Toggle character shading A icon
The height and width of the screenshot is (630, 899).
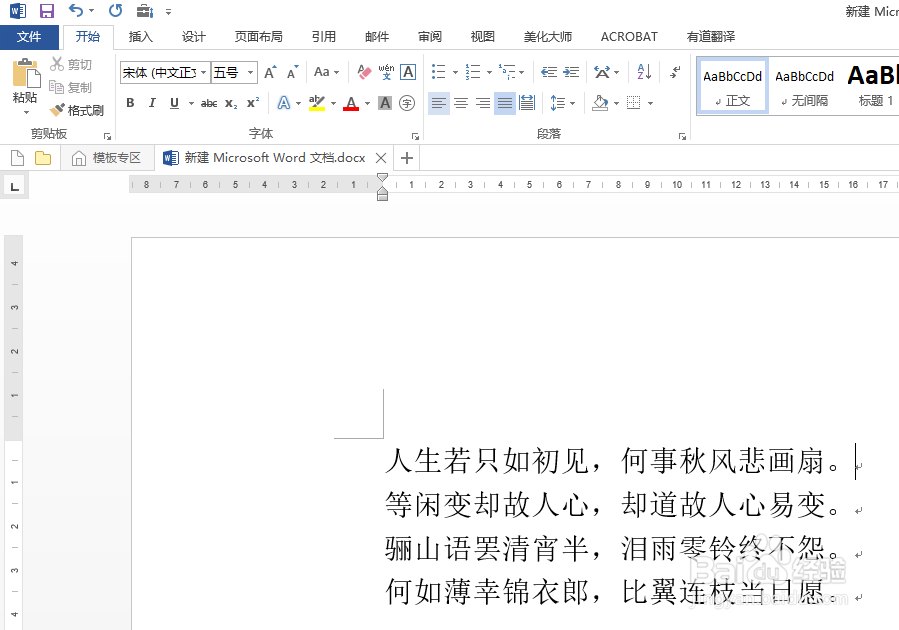(x=385, y=103)
